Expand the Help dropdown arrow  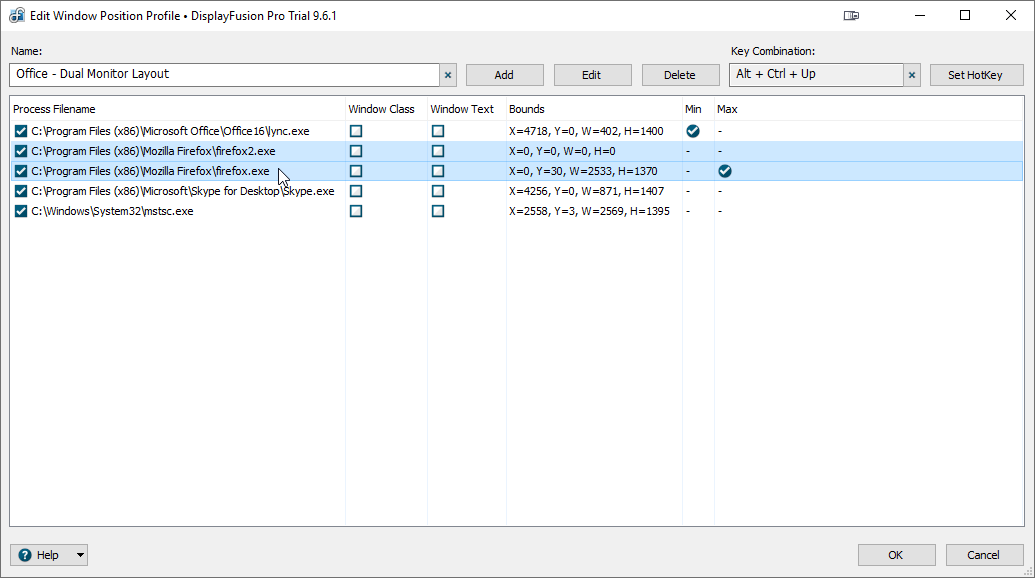(x=80, y=555)
